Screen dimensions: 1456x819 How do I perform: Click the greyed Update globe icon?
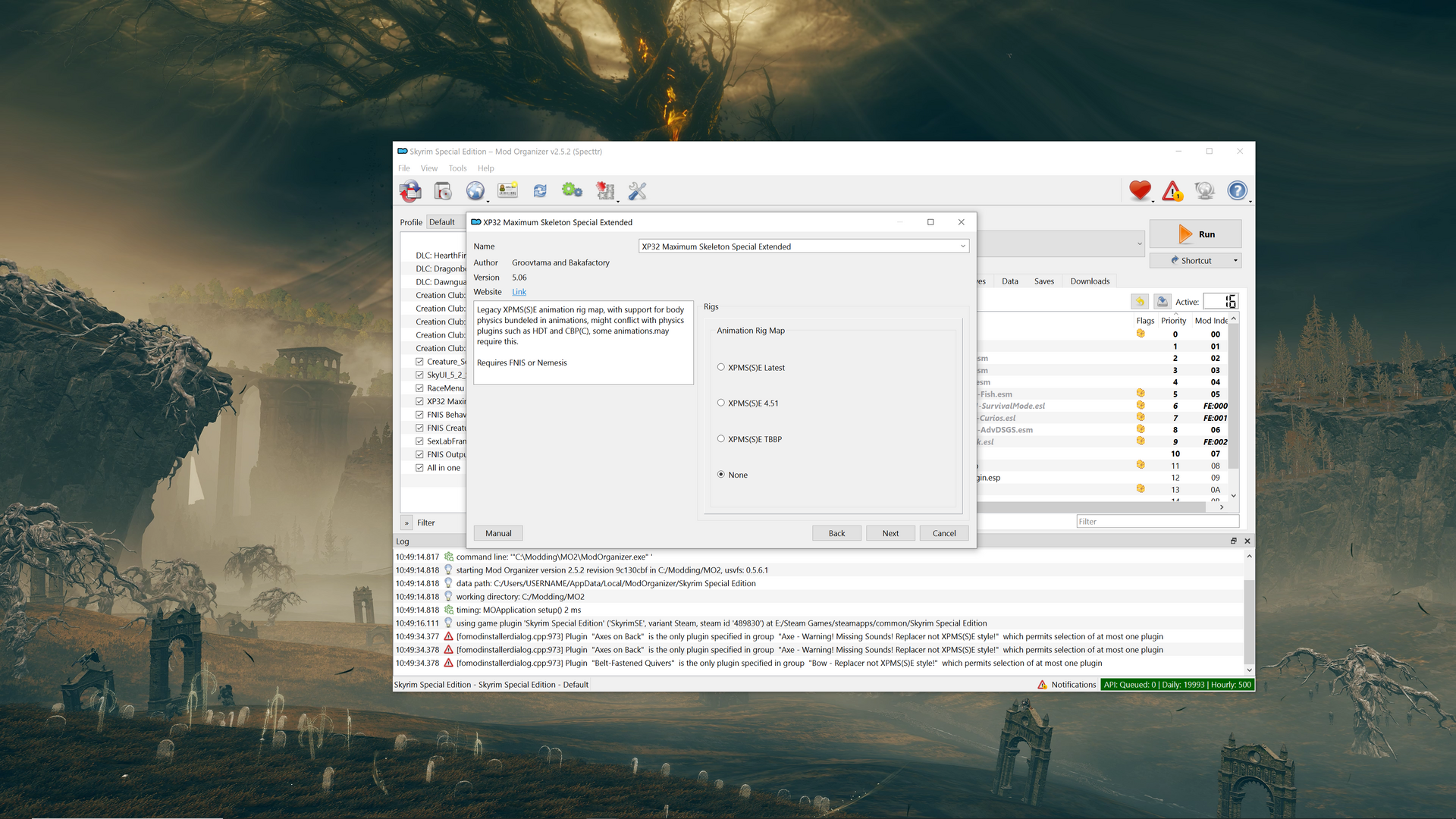point(1204,191)
